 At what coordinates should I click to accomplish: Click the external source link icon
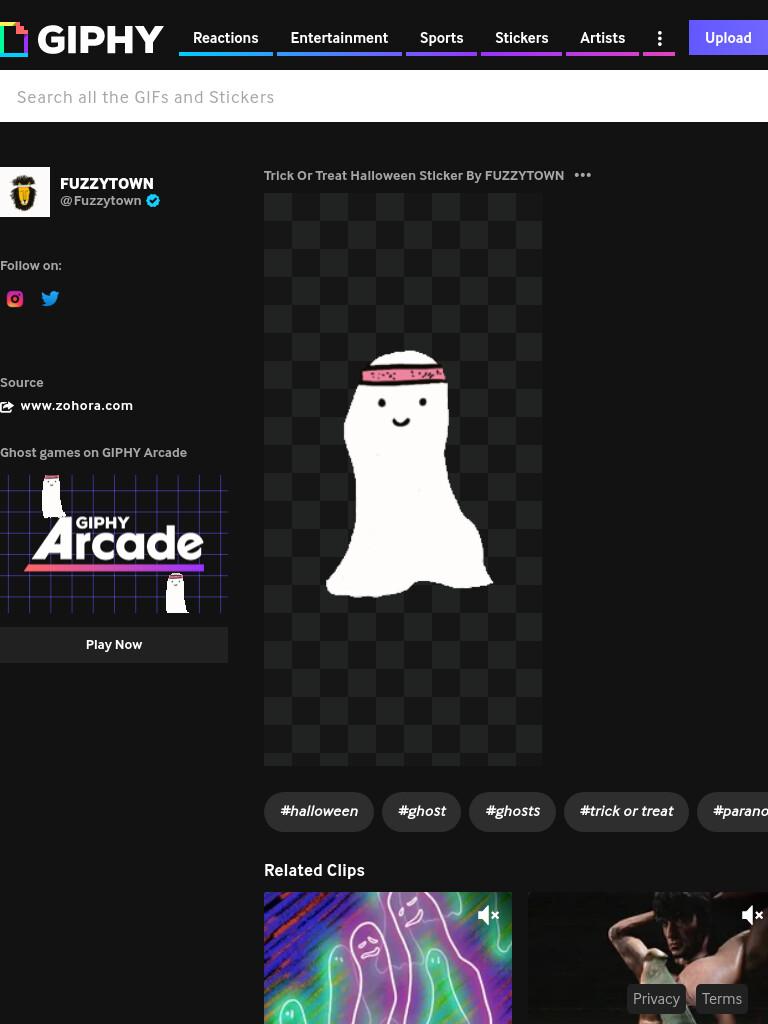click(7, 407)
